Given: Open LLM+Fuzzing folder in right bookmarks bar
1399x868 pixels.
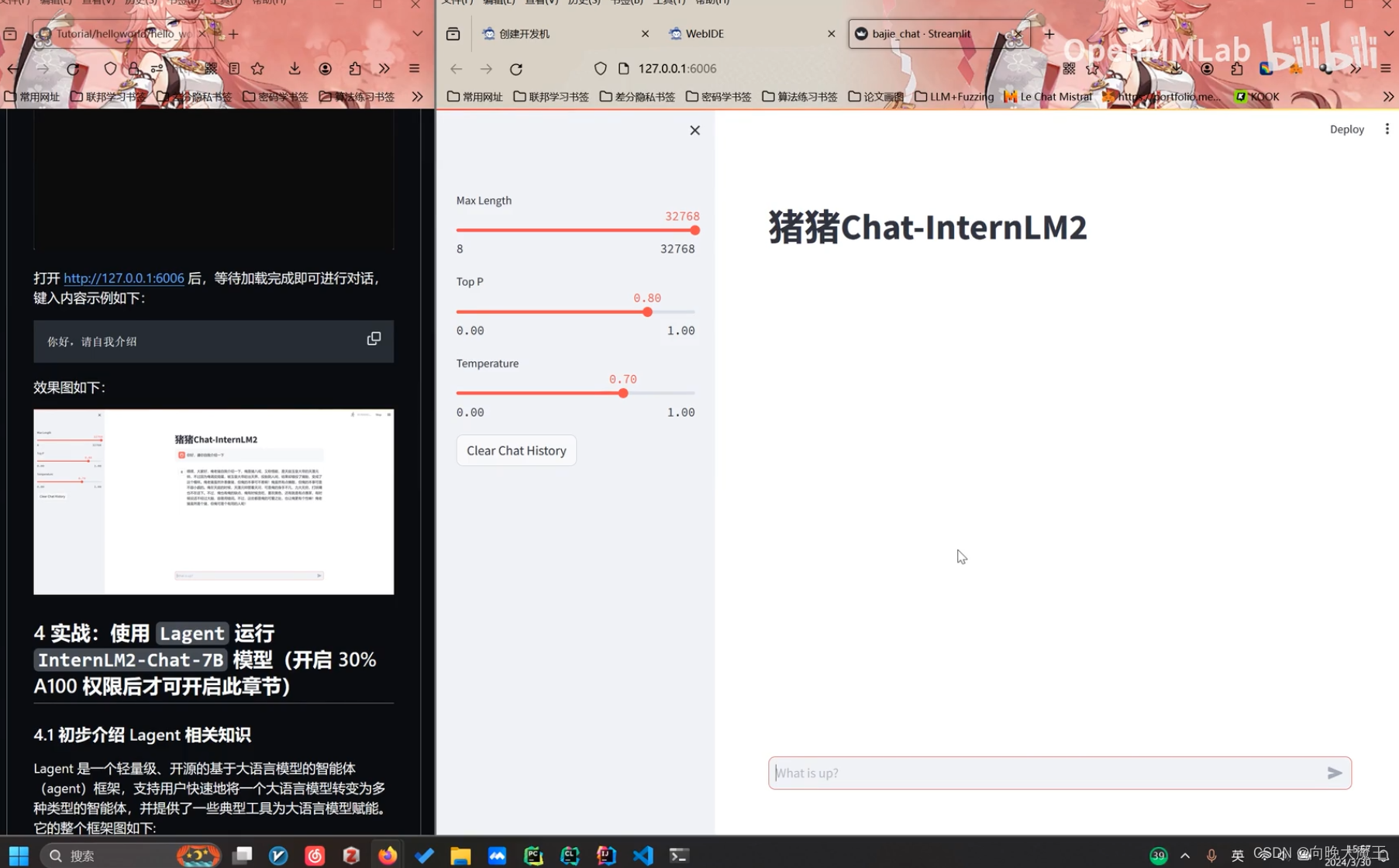Looking at the screenshot, I should click(x=954, y=97).
